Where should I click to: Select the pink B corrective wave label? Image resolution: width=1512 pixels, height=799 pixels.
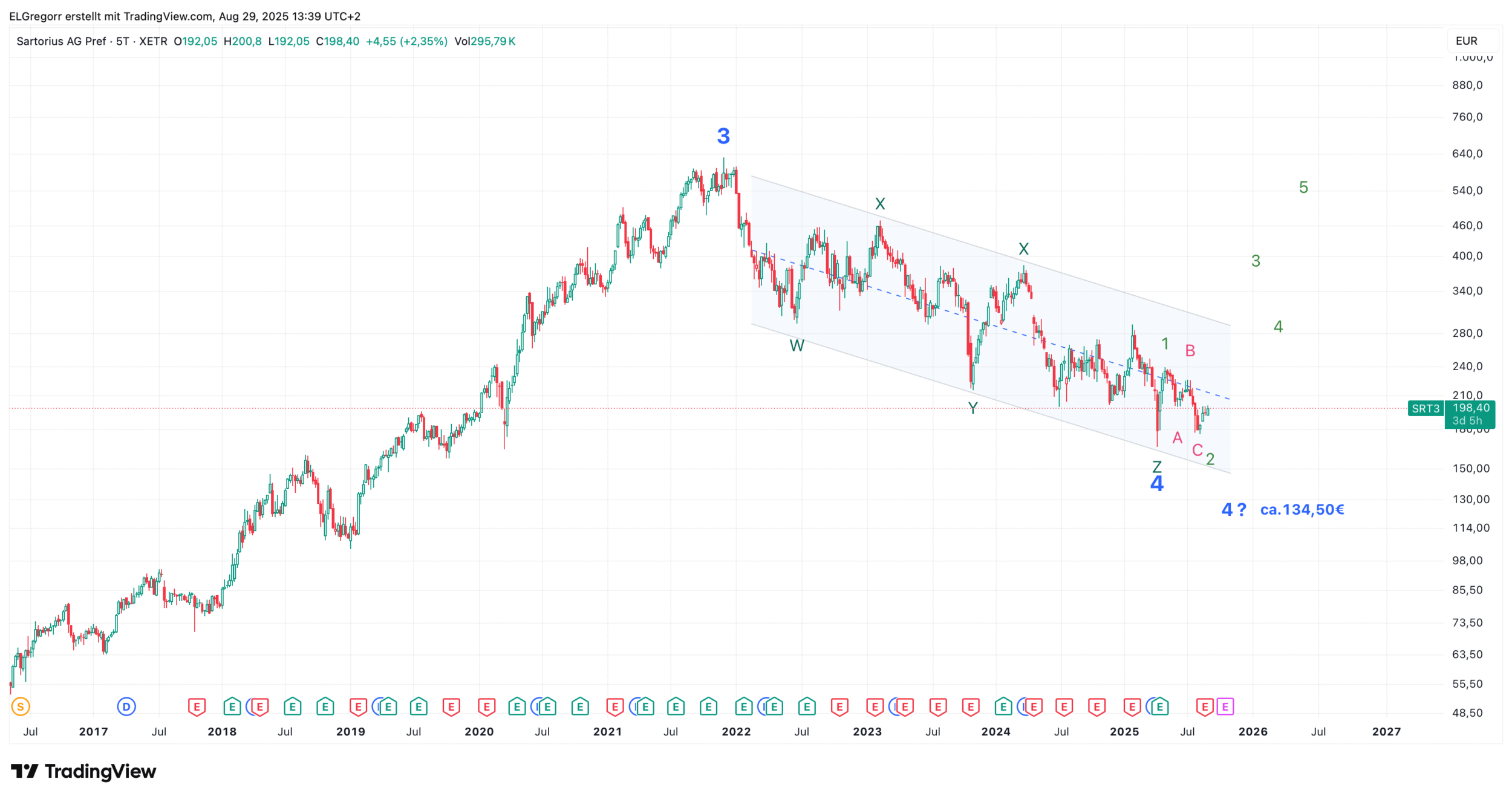(1190, 351)
